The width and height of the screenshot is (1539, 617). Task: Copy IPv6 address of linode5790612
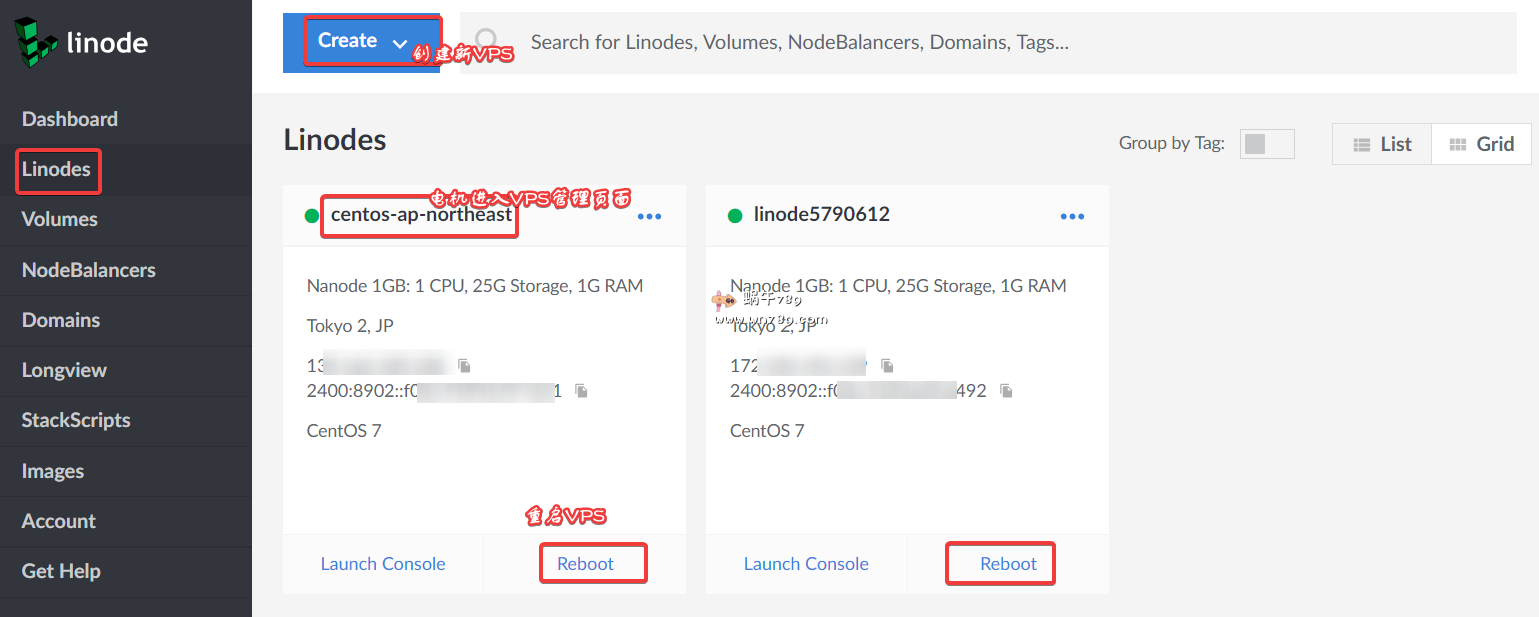[1007, 391]
